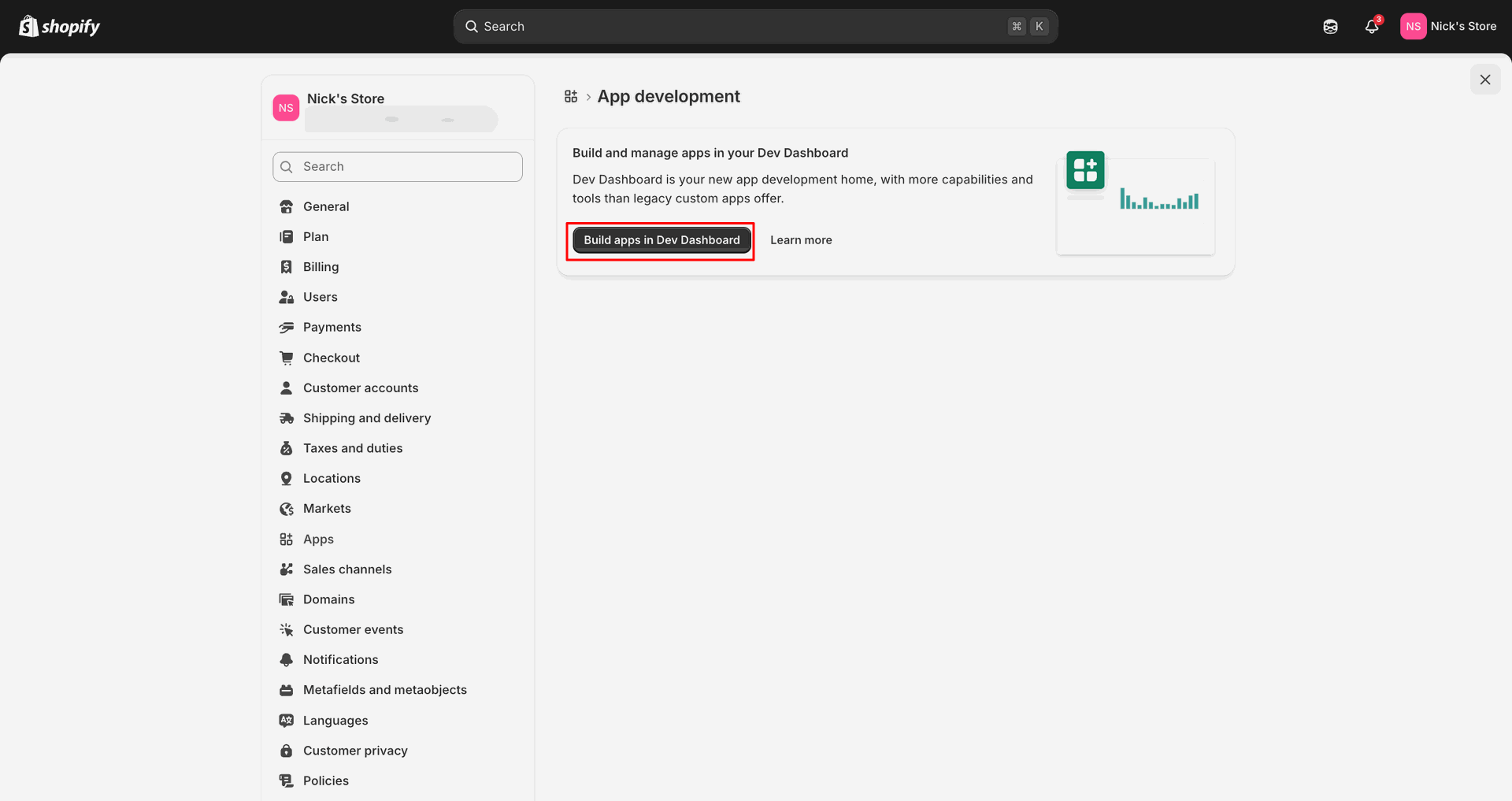Click the Plan icon
Image resolution: width=1512 pixels, height=801 pixels.
click(x=287, y=237)
